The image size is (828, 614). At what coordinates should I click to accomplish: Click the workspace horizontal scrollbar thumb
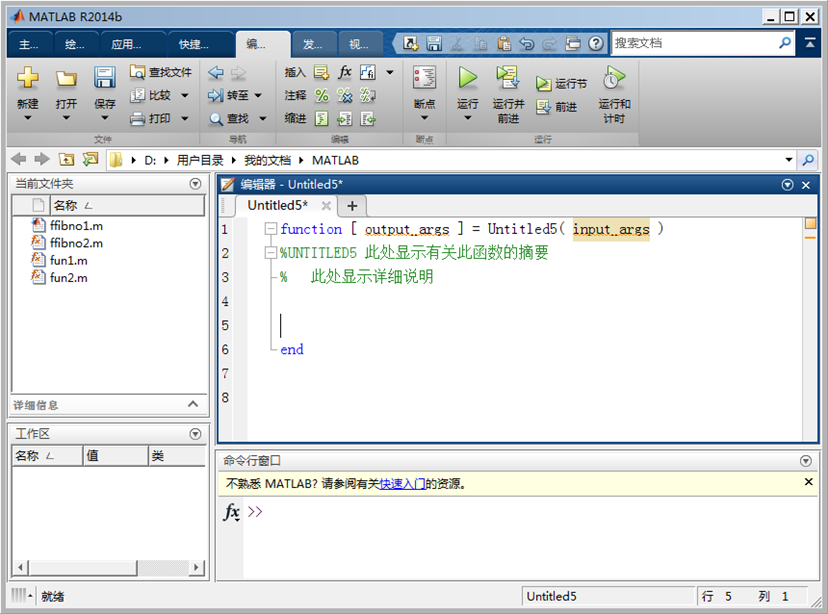point(83,568)
